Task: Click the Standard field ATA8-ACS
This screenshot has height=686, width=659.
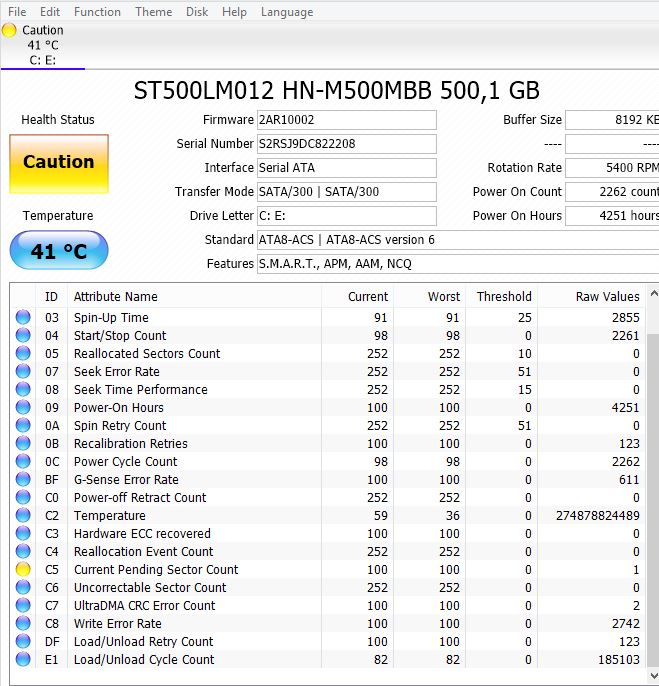Action: point(458,240)
